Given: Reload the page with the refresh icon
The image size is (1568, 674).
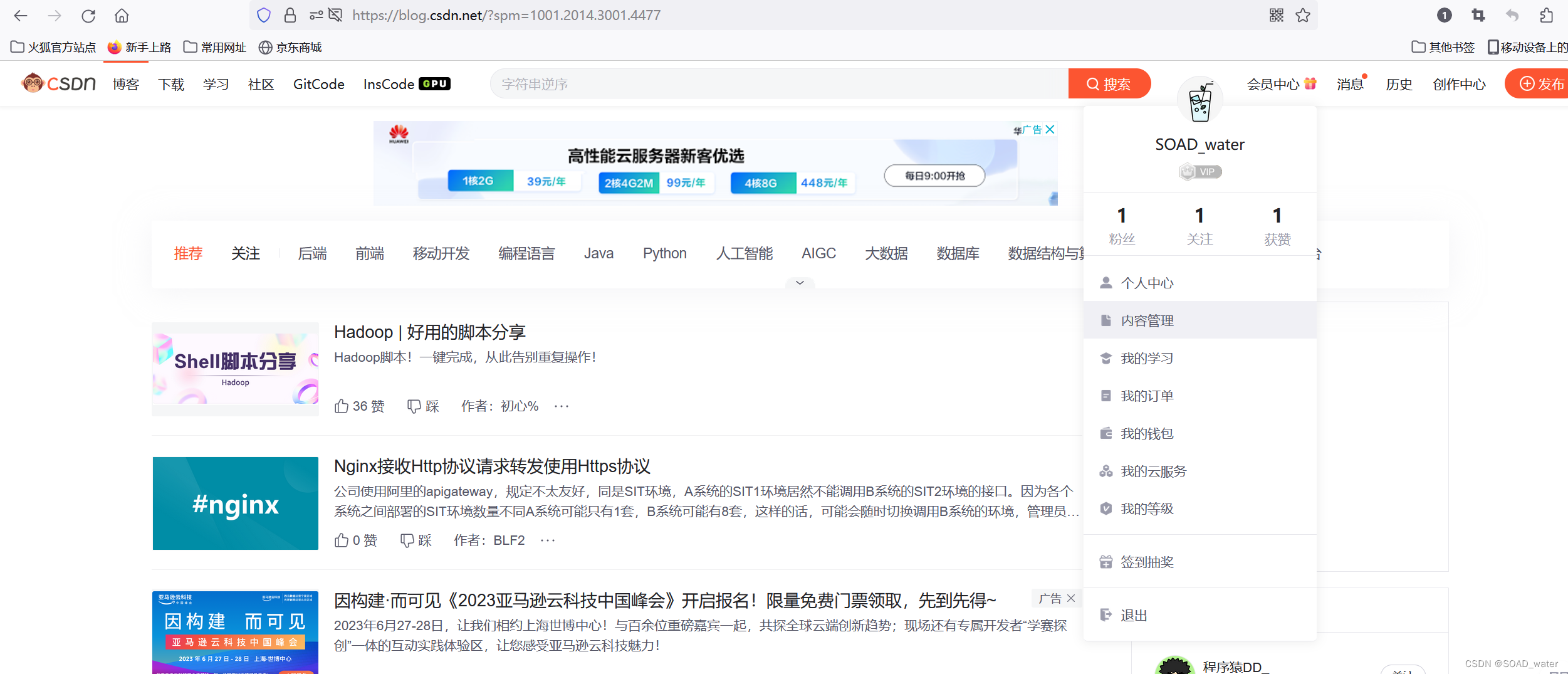Looking at the screenshot, I should [x=88, y=16].
